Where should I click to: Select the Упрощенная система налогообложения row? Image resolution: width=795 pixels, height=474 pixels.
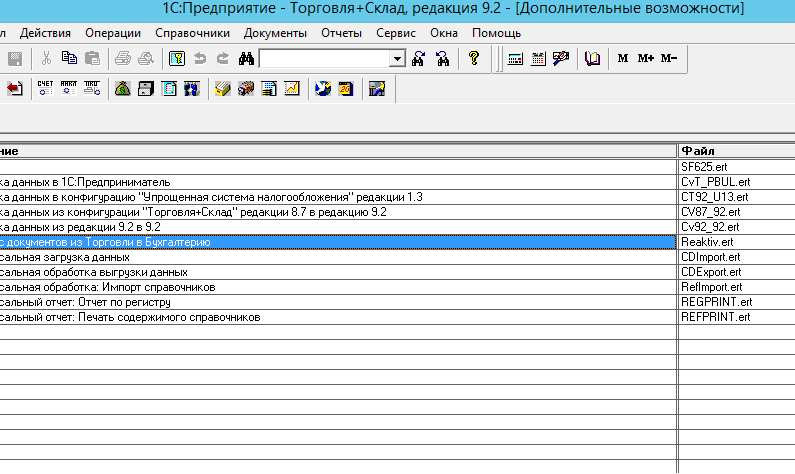338,197
